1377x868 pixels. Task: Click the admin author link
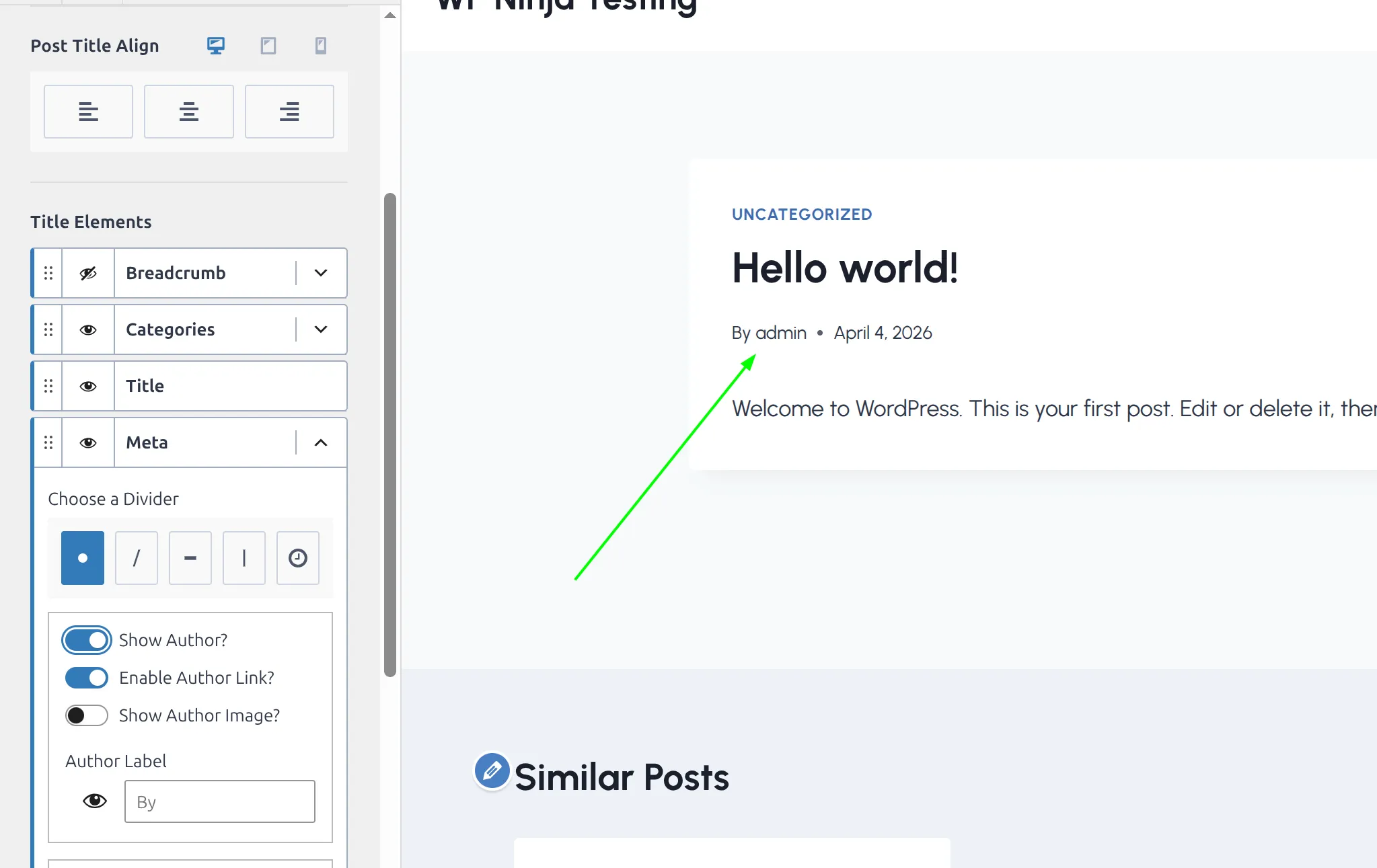(x=780, y=333)
